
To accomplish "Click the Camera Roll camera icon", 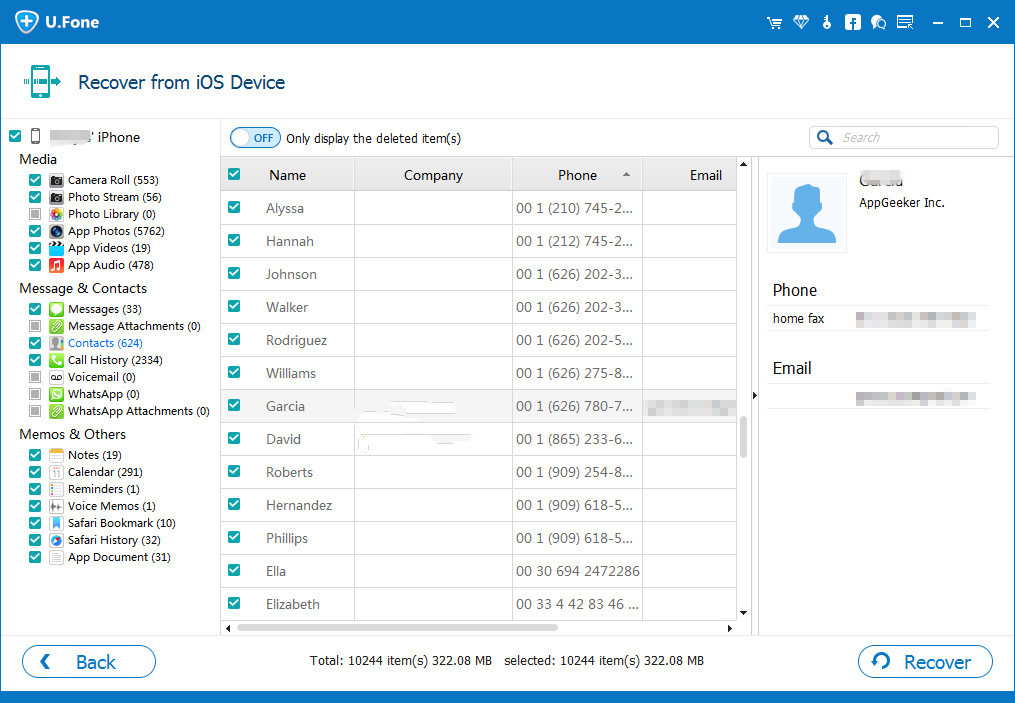I will (56, 180).
